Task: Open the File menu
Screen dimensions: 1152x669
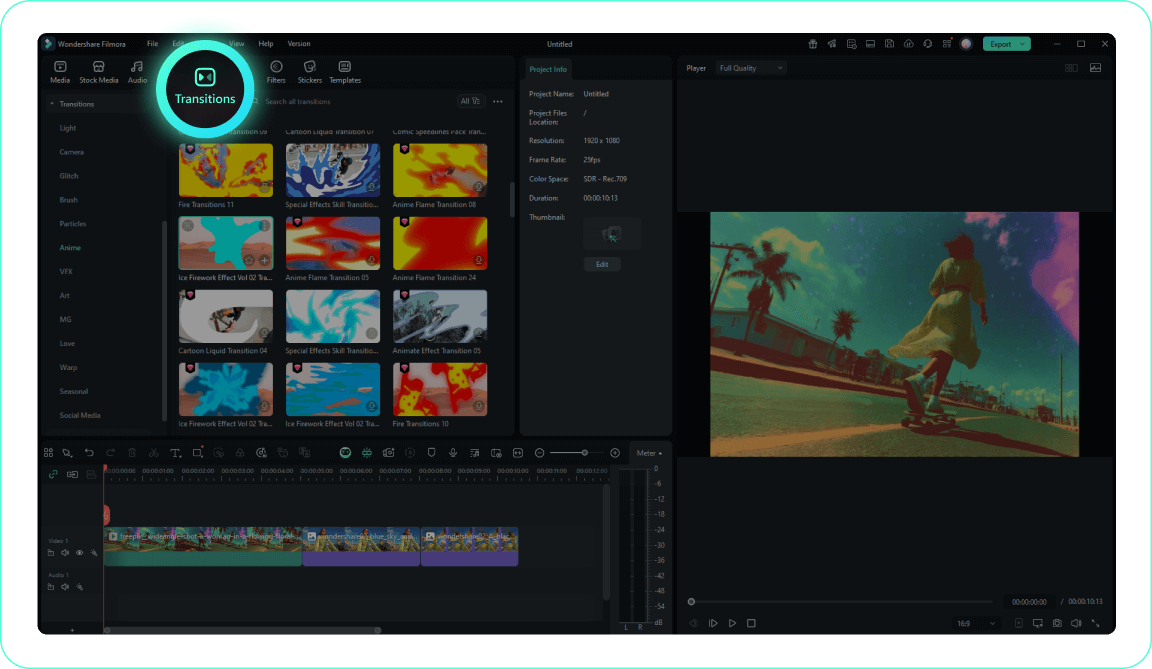Action: [152, 44]
